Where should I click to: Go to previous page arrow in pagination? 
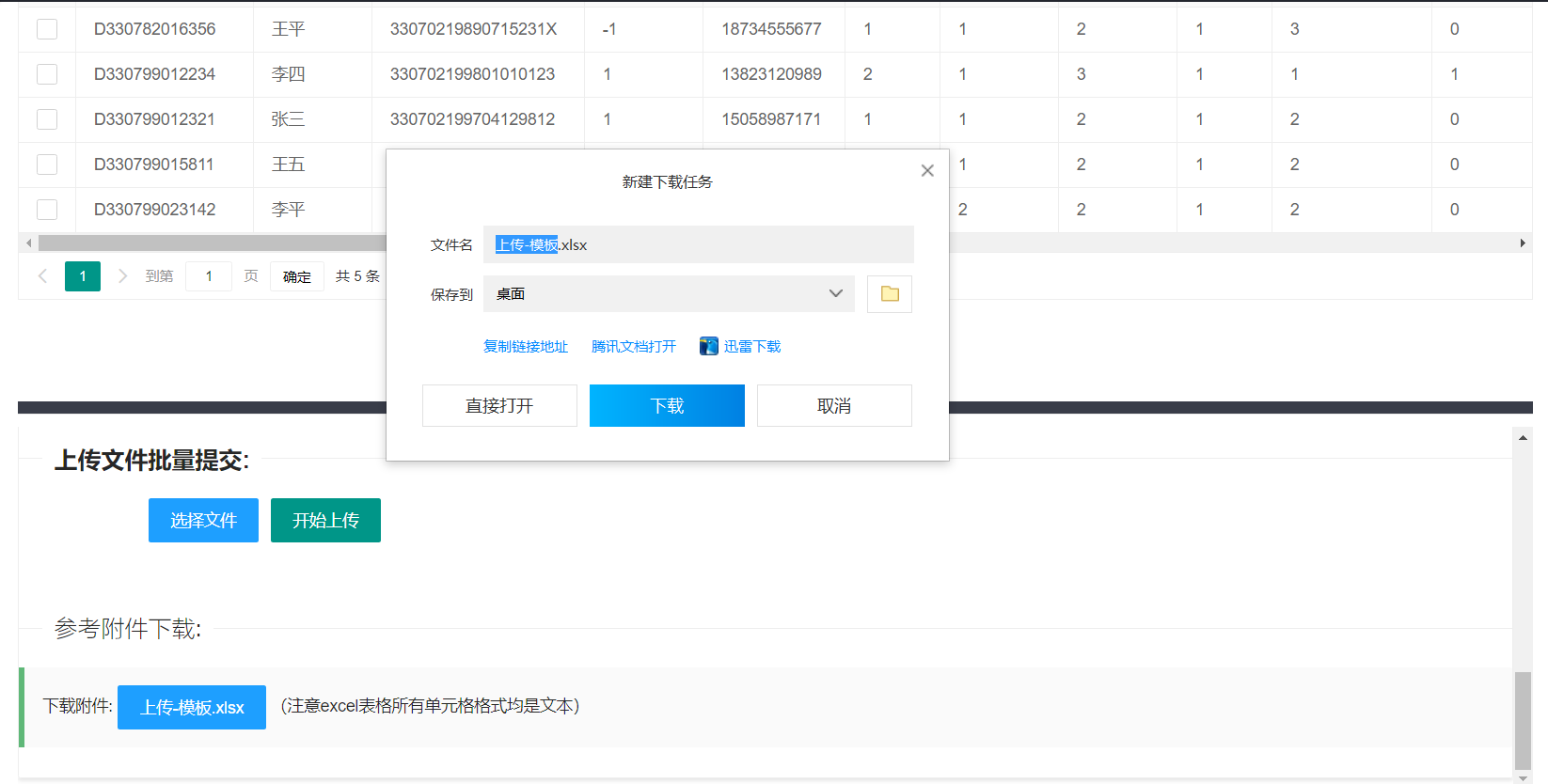coord(42,276)
